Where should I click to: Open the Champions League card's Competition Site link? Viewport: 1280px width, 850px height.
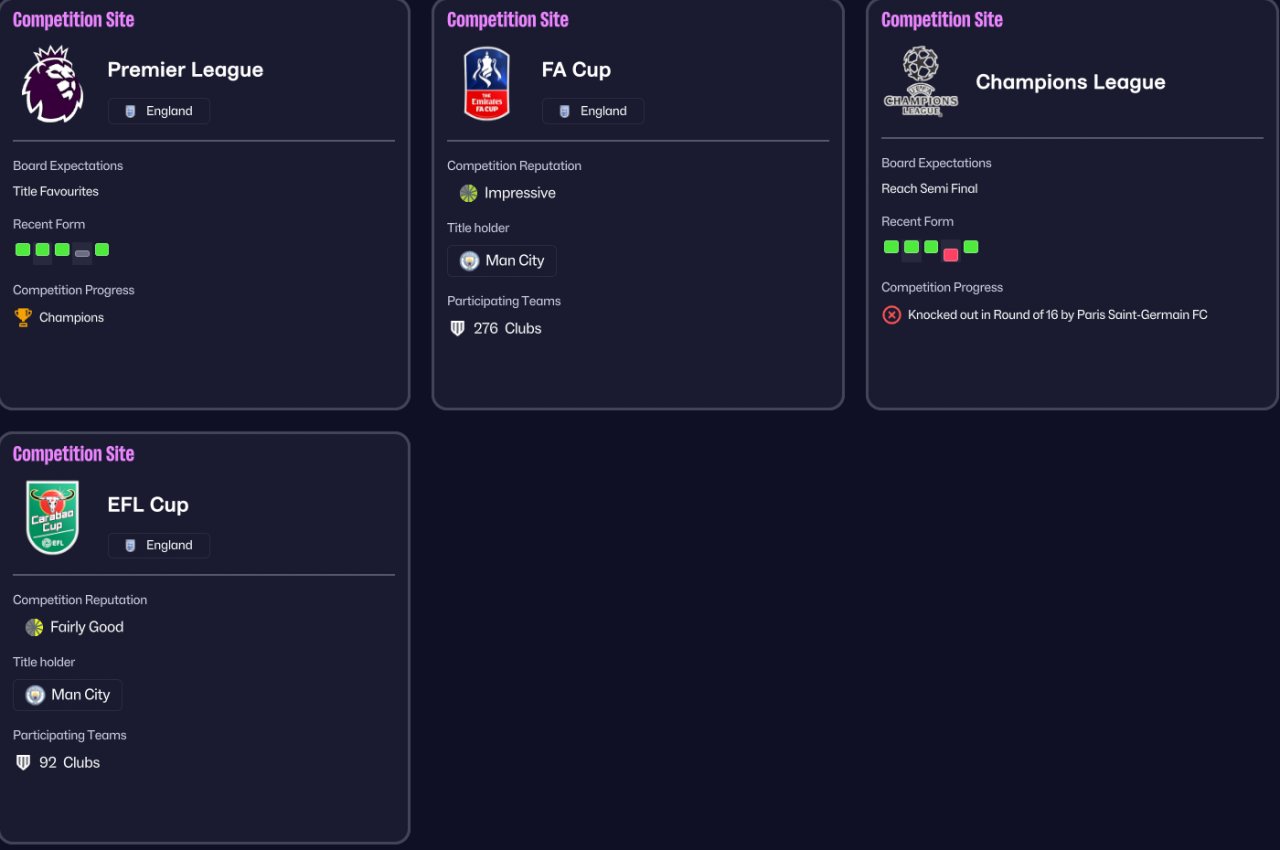[941, 20]
